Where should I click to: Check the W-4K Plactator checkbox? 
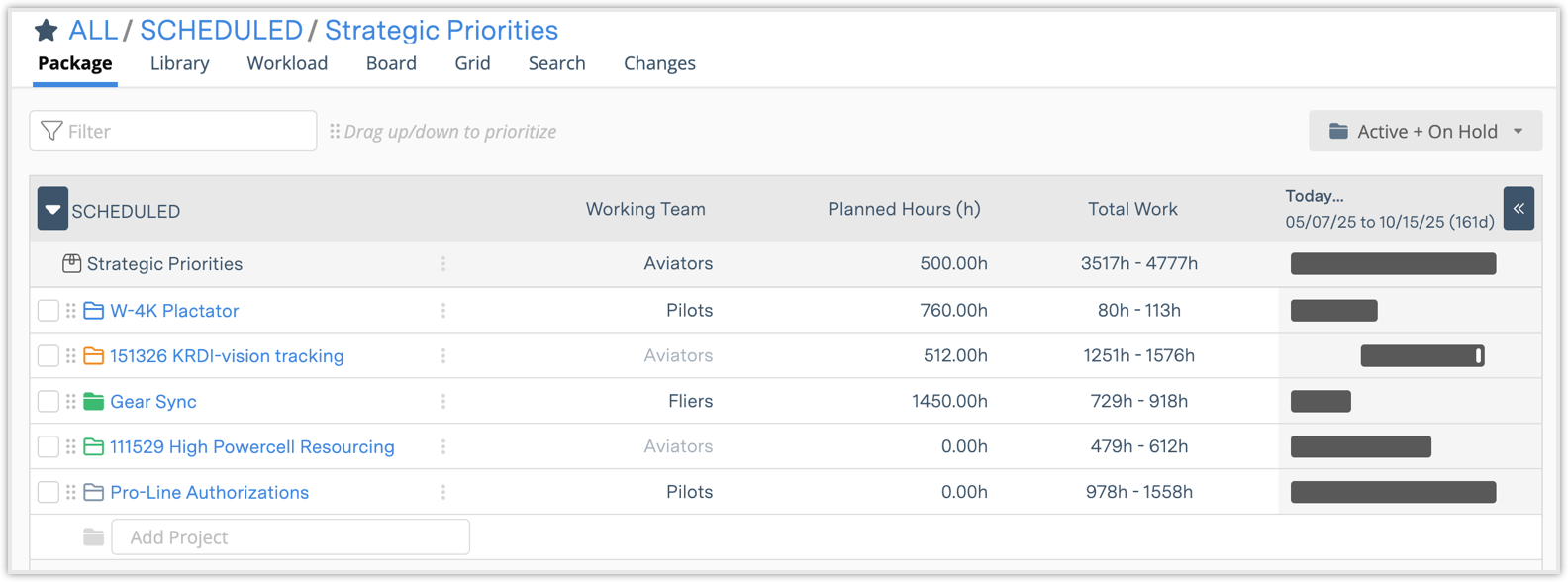pos(48,311)
